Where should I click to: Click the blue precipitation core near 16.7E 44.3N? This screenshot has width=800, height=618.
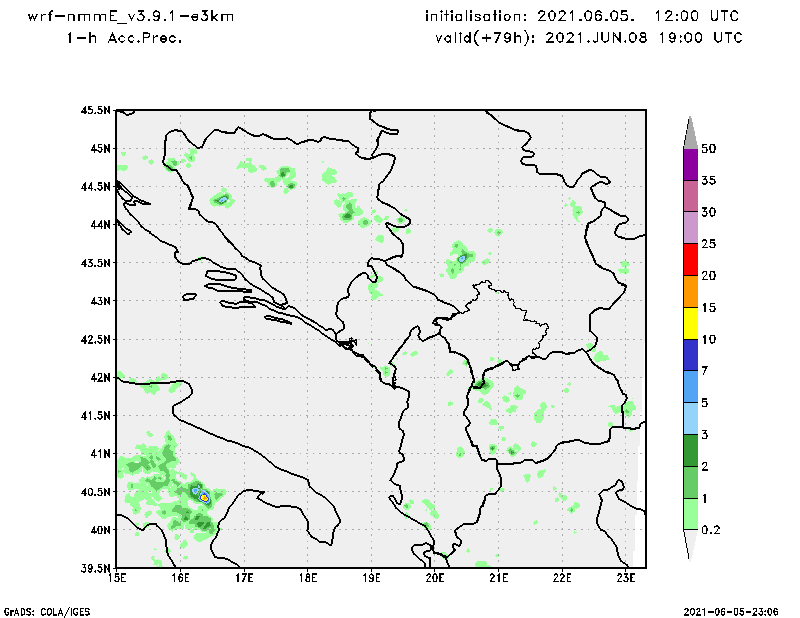[x=223, y=200]
